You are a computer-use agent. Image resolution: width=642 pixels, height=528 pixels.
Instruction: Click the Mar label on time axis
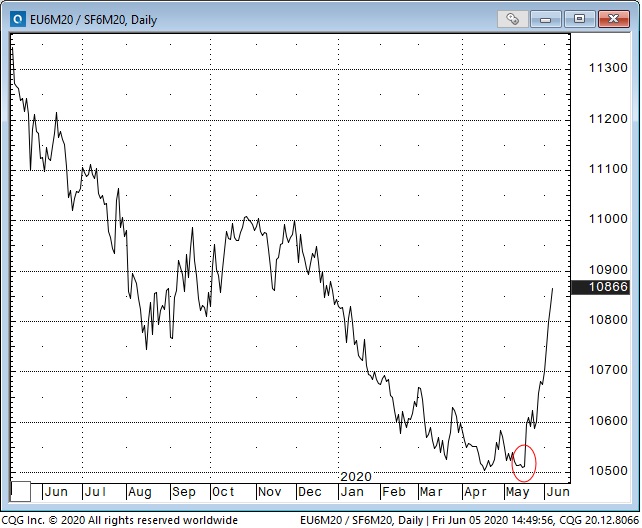(431, 492)
